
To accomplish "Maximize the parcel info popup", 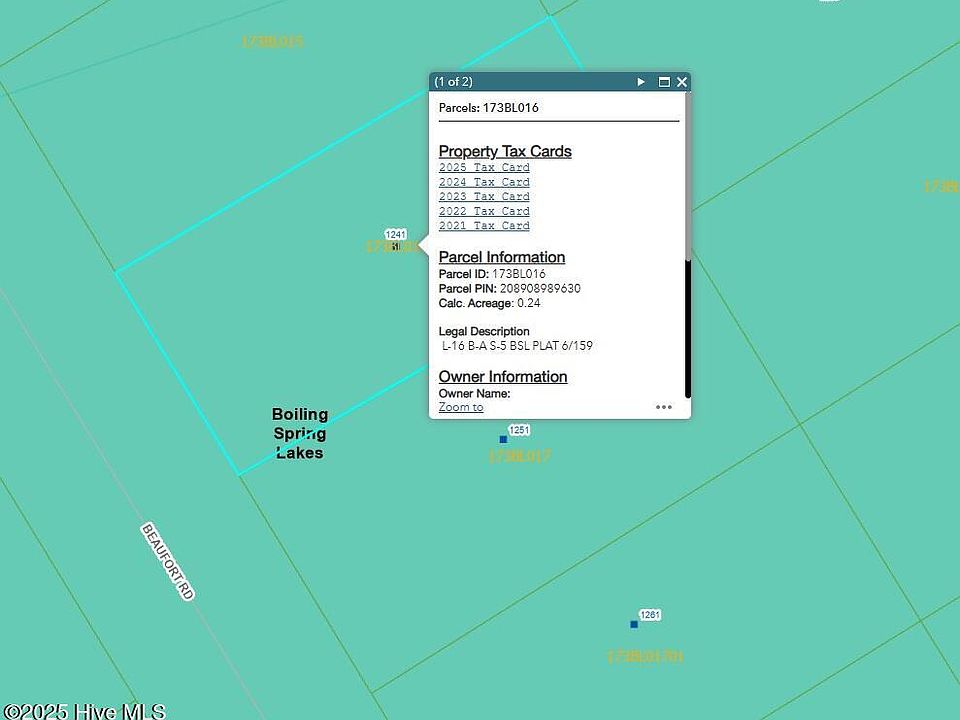I will coord(664,82).
